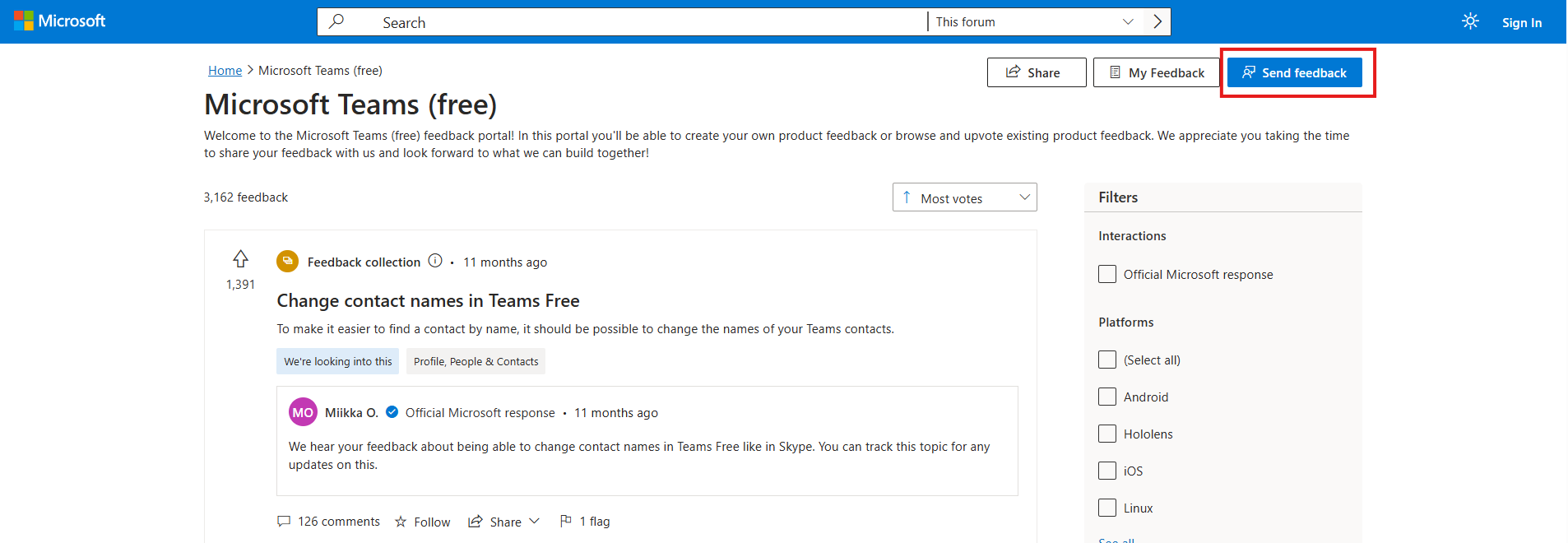Image resolution: width=1568 pixels, height=543 pixels.
Task: Upvote the Change contact names feedback
Action: point(240,259)
